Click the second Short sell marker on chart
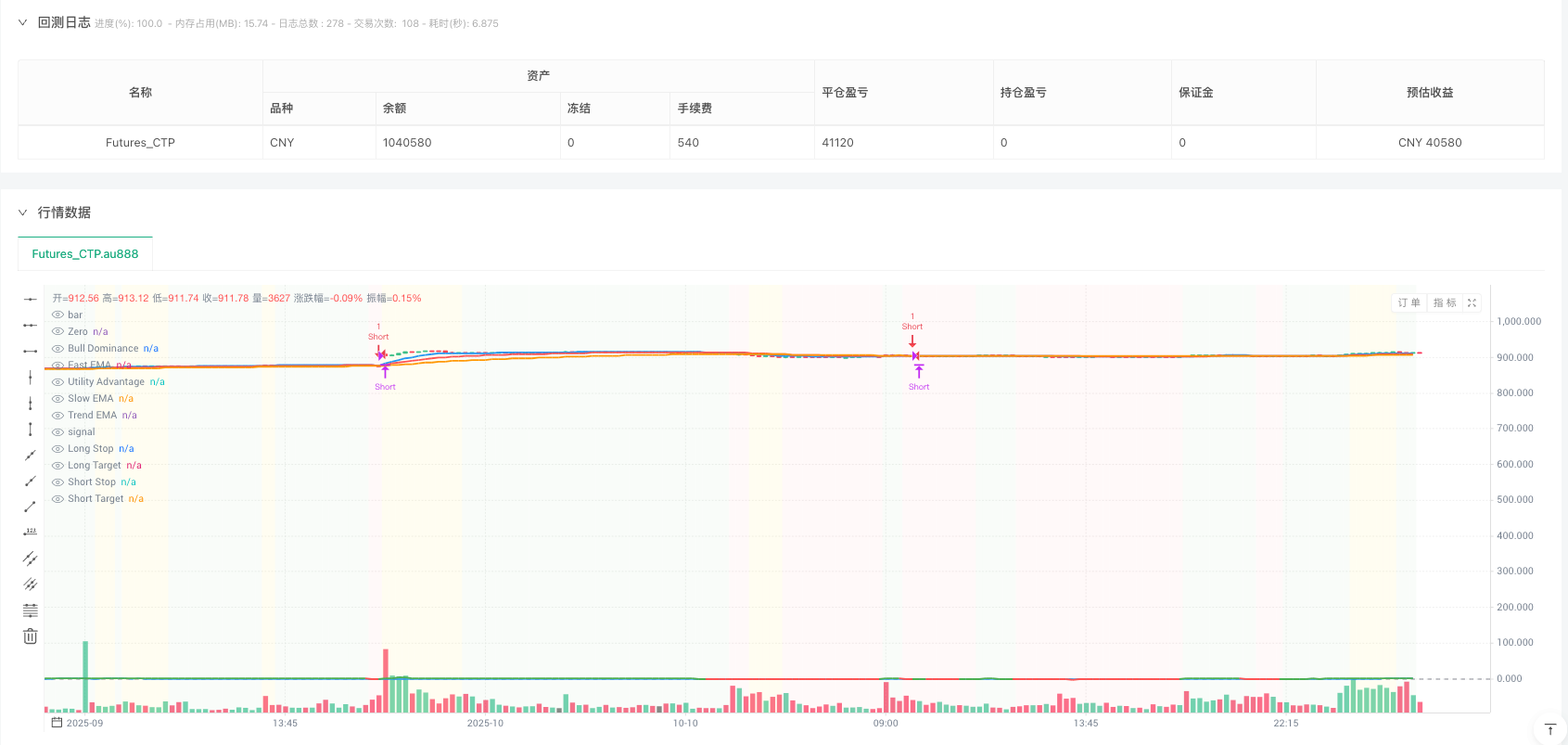Viewport: 1568px width, 745px height. click(913, 340)
